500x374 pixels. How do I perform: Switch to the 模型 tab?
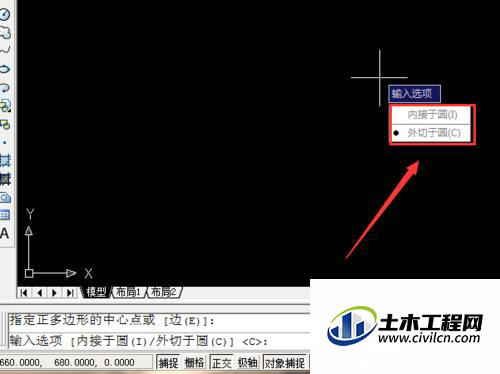(96, 292)
